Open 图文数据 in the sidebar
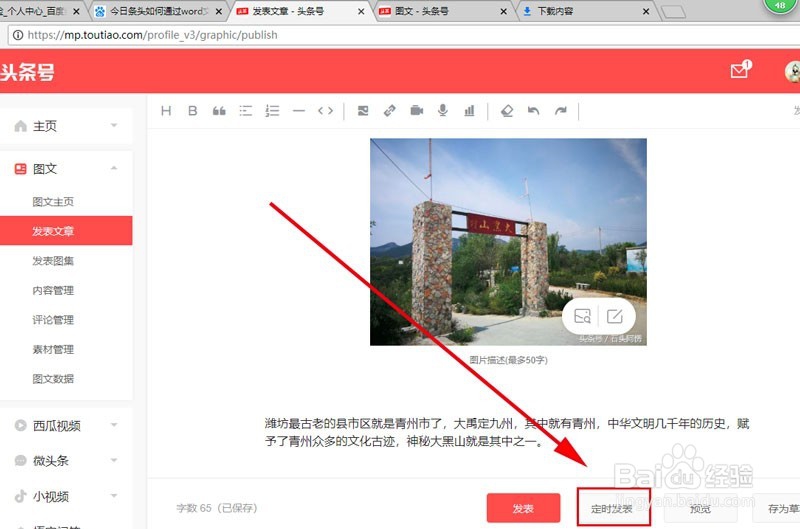The width and height of the screenshot is (800, 529). [53, 379]
